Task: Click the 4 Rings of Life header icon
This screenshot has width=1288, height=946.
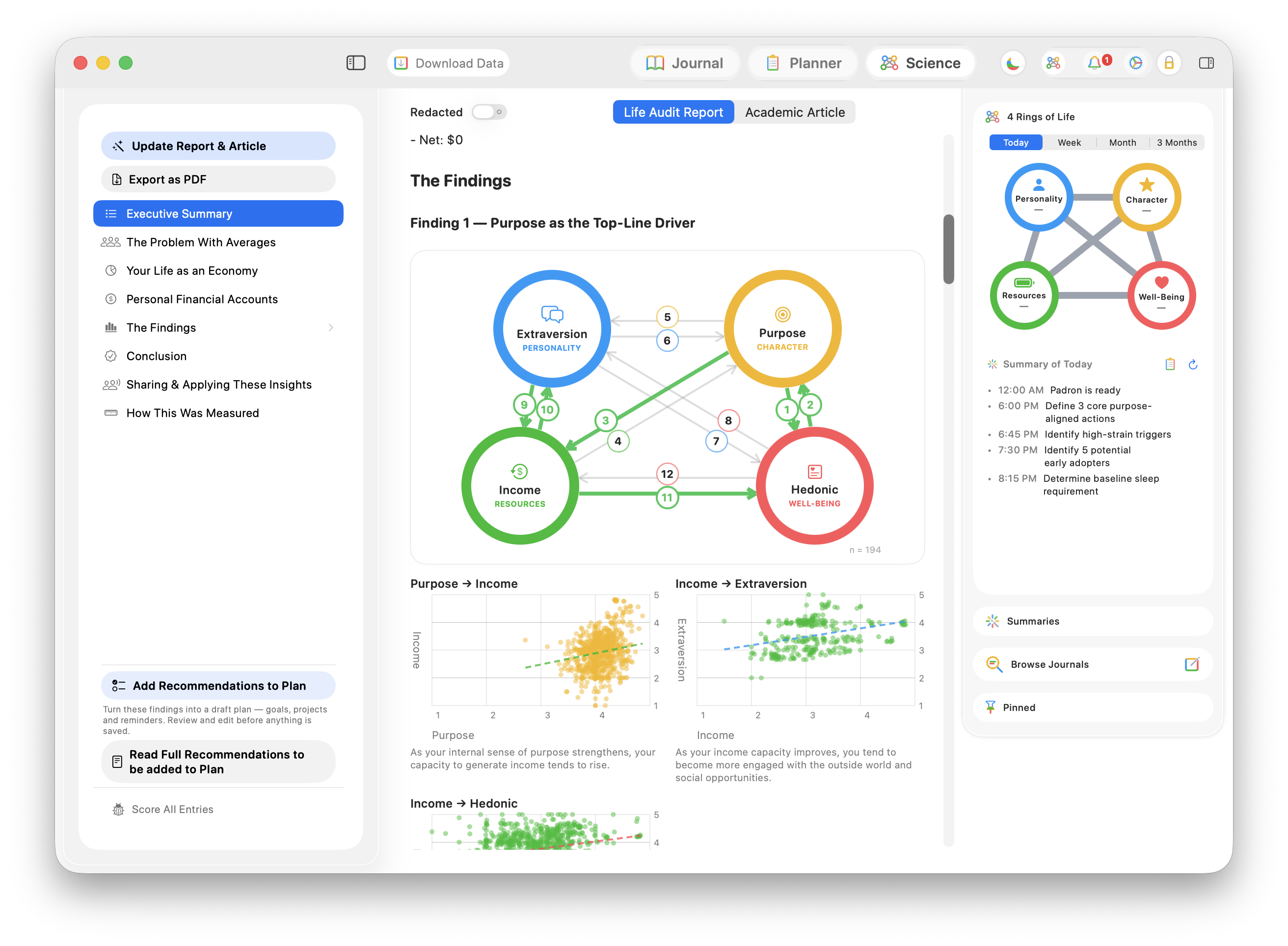Action: pos(992,117)
